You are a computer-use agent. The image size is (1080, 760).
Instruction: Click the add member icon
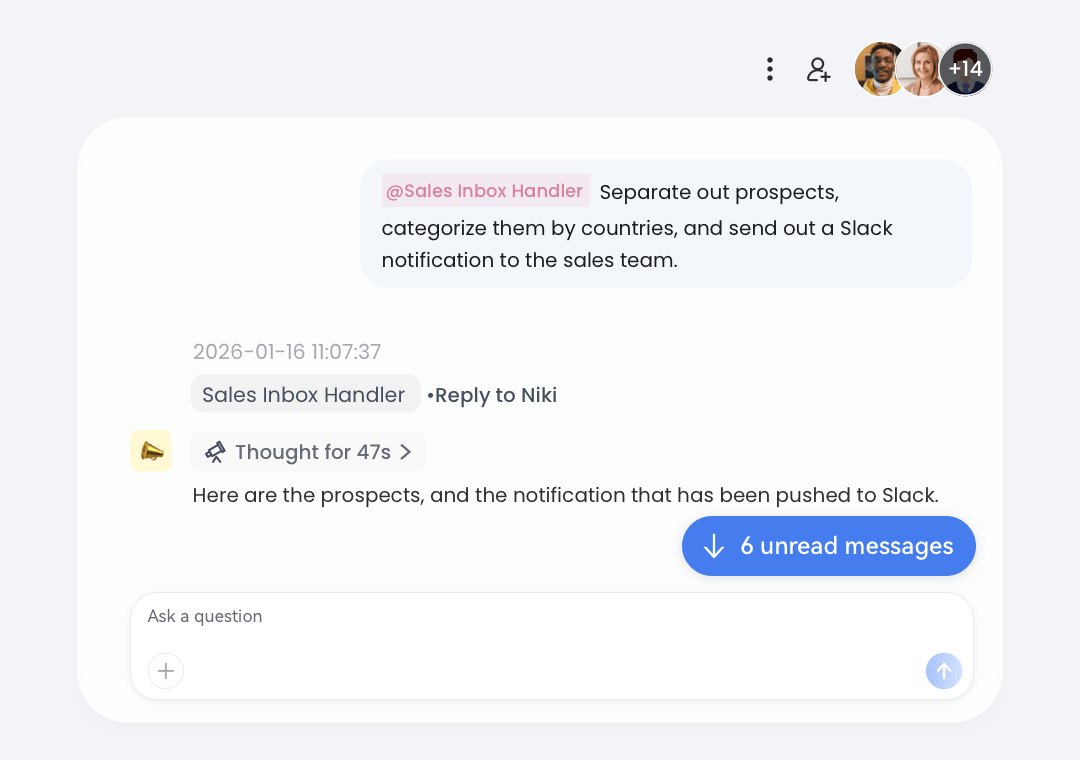point(819,69)
